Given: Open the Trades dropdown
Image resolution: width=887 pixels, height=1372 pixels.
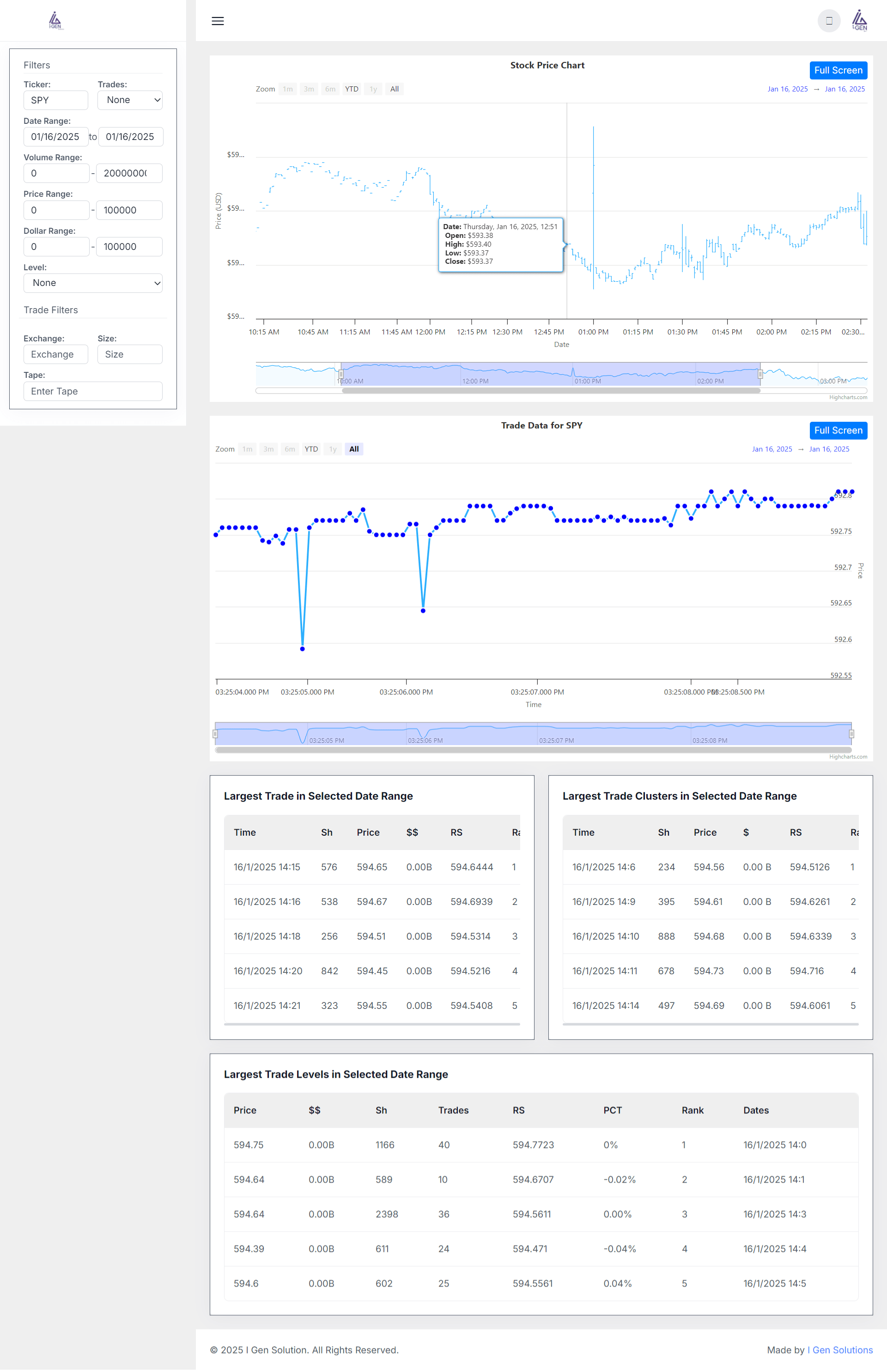Looking at the screenshot, I should [130, 100].
